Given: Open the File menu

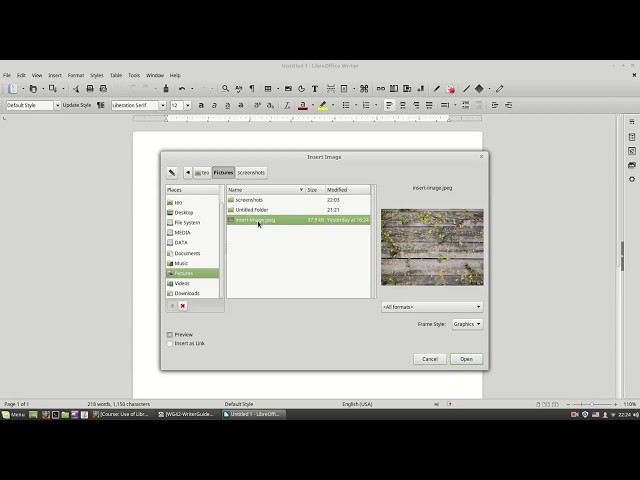Looking at the screenshot, I should pyautogui.click(x=7, y=76).
